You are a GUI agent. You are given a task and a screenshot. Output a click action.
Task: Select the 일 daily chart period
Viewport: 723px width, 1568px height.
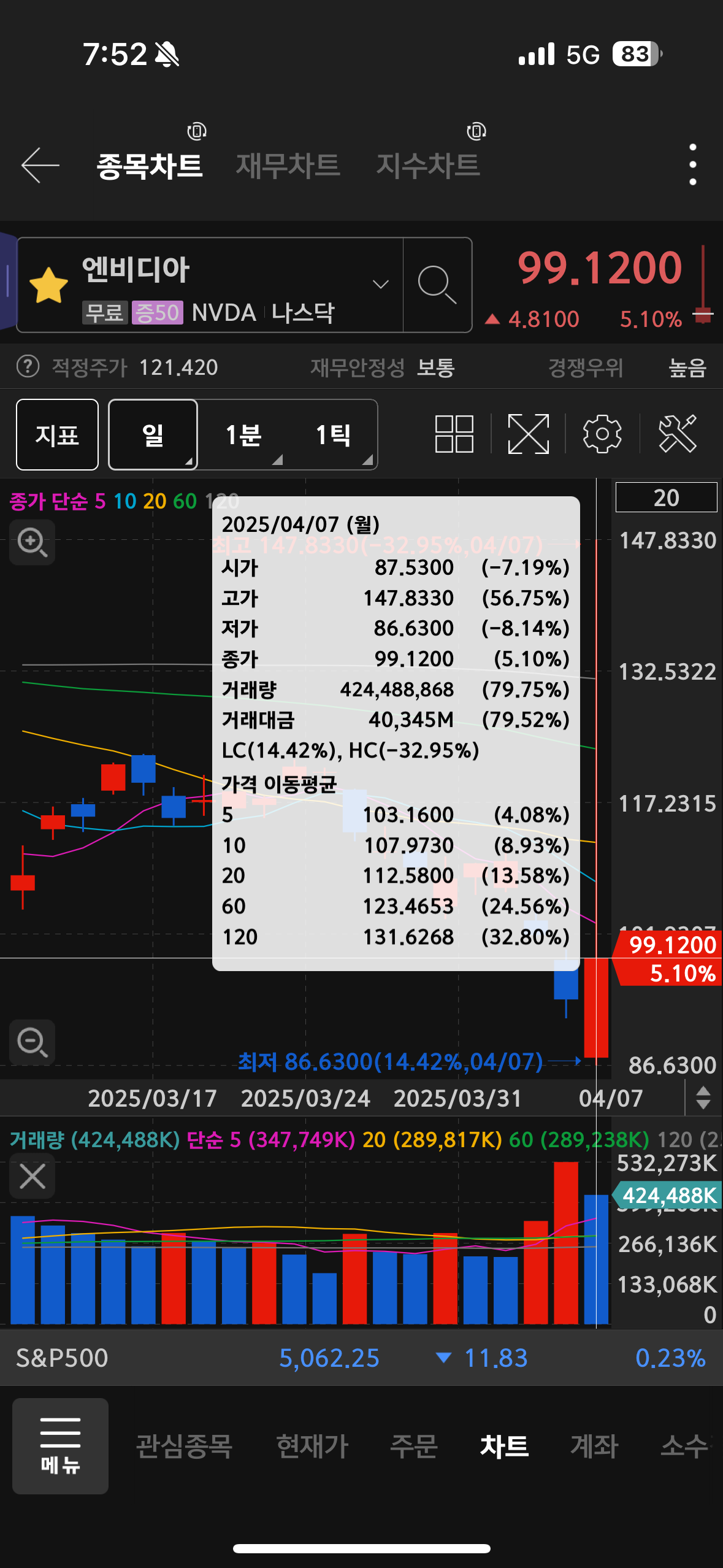(153, 434)
